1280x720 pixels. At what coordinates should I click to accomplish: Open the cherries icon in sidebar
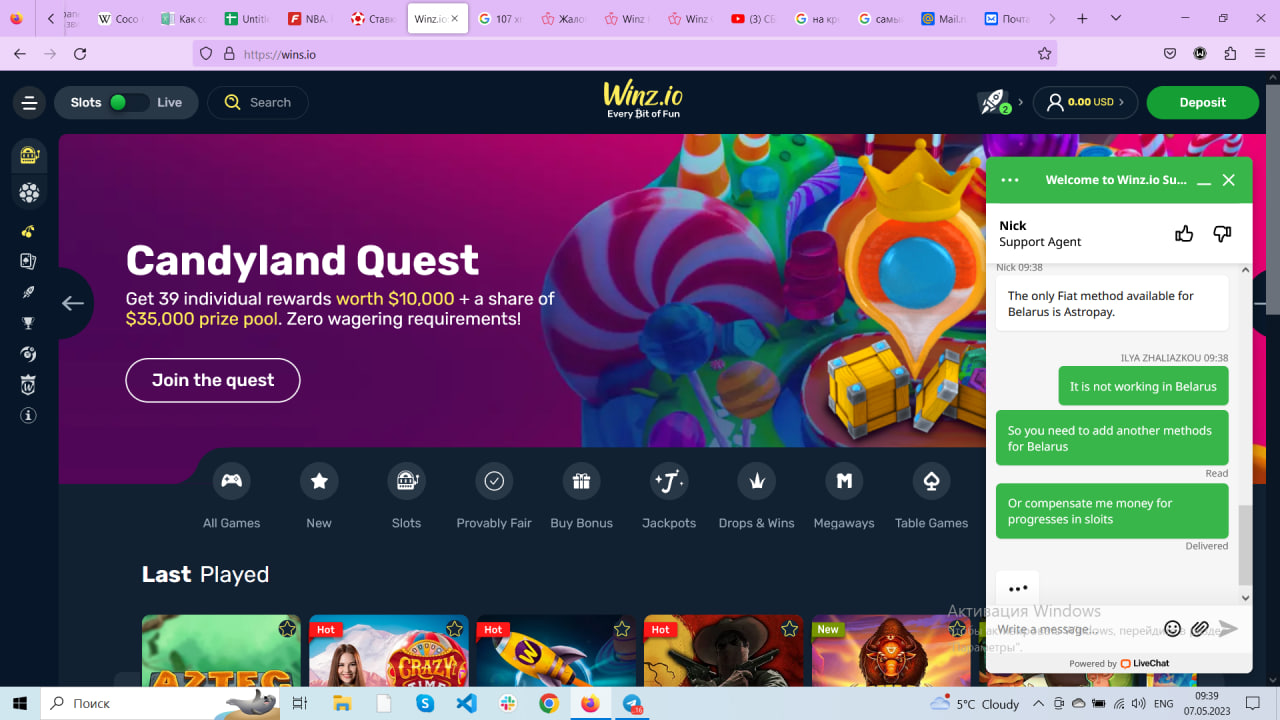[29, 231]
